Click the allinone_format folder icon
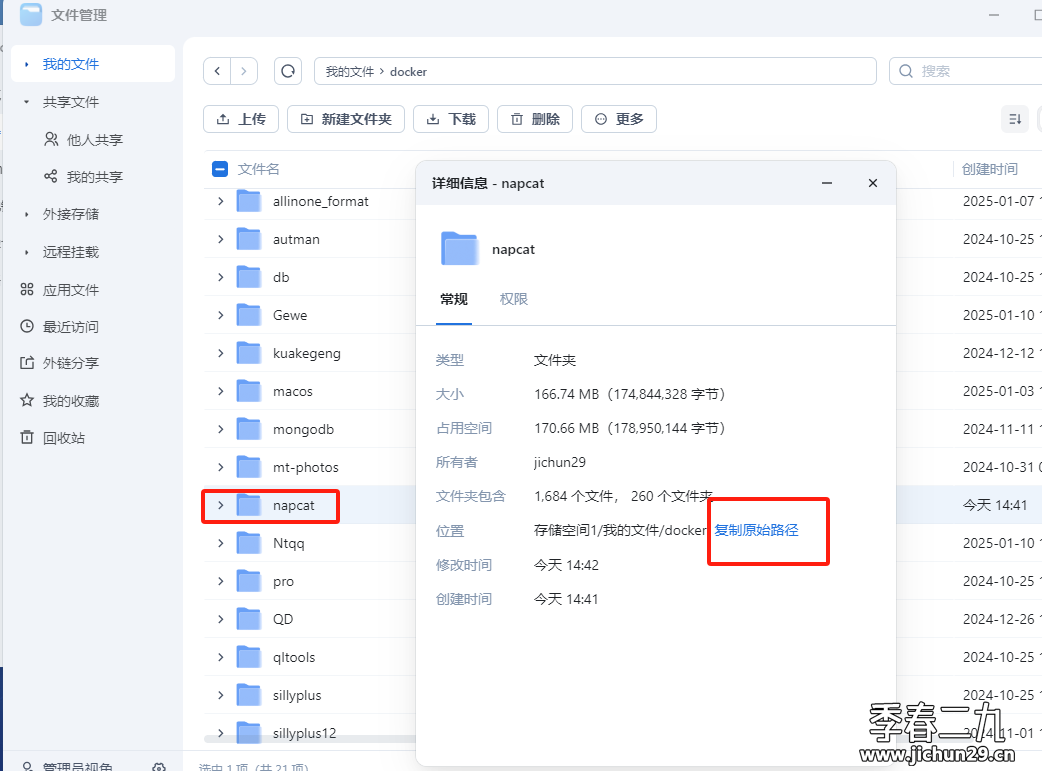Image resolution: width=1042 pixels, height=771 pixels. click(x=249, y=201)
